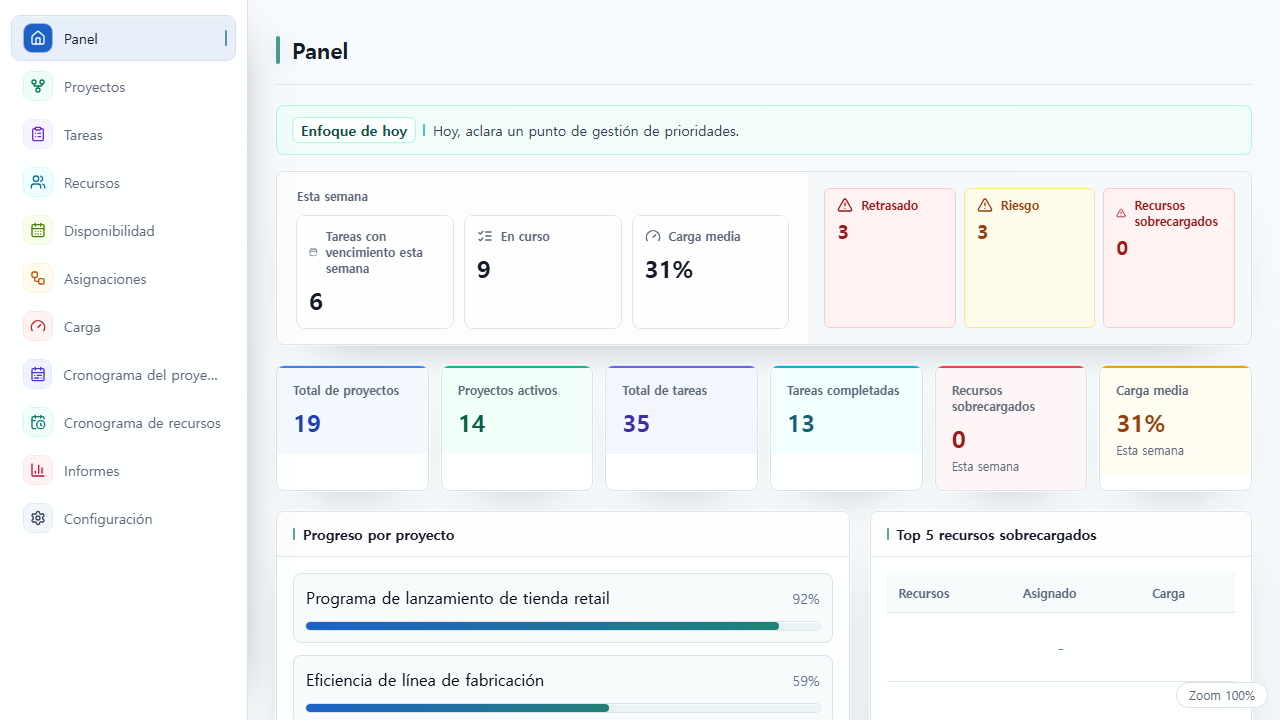Screen dimensions: 1280x720
Task: Click the 59% progress value
Action: point(806,682)
